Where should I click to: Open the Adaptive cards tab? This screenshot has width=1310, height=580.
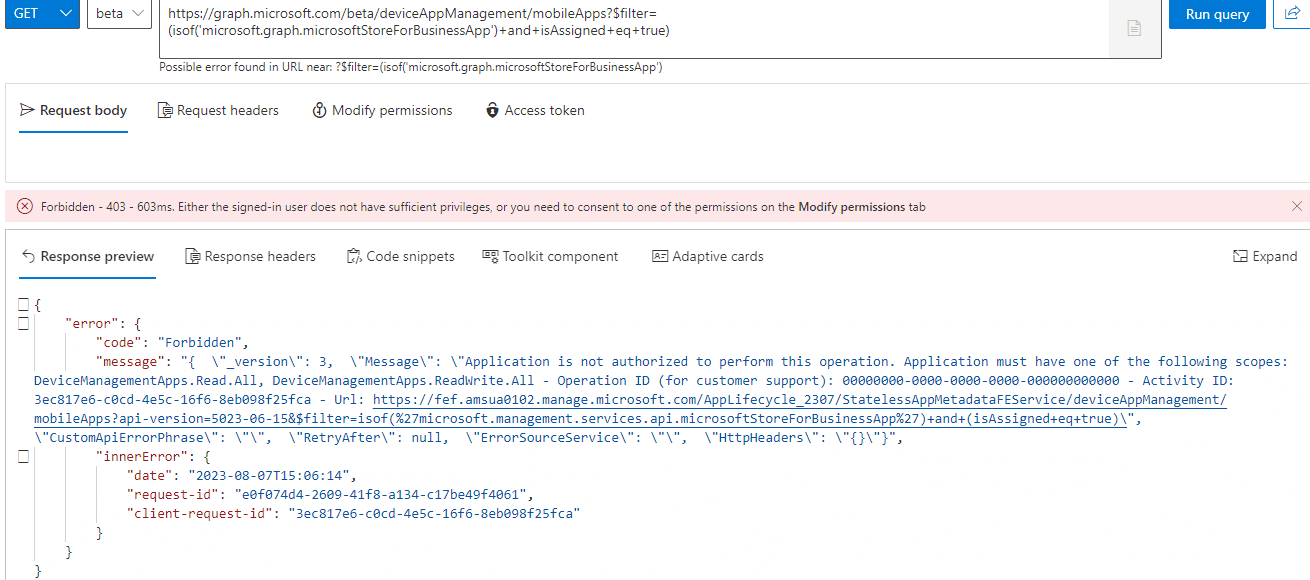707,257
